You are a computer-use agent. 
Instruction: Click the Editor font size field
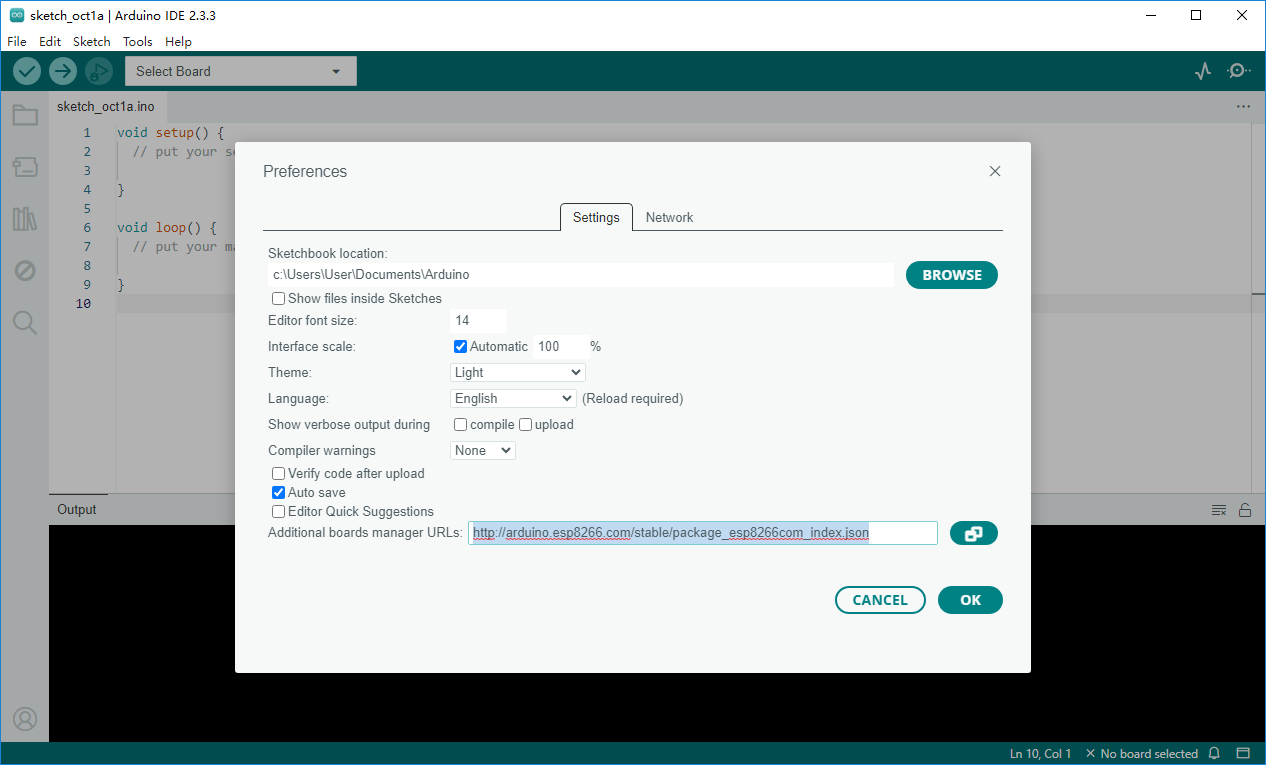coord(479,320)
